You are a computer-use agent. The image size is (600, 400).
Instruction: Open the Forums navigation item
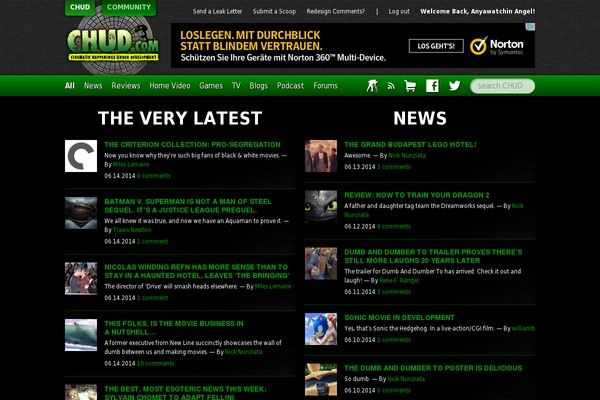[x=326, y=86]
